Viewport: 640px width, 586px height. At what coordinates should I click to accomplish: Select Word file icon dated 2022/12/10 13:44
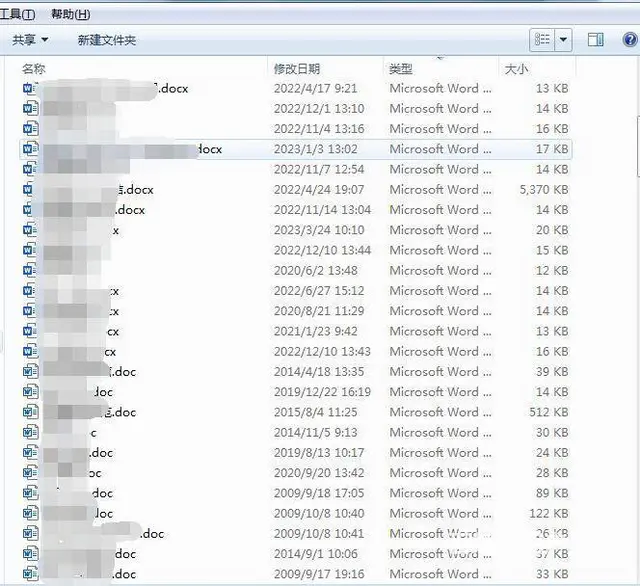[30, 250]
